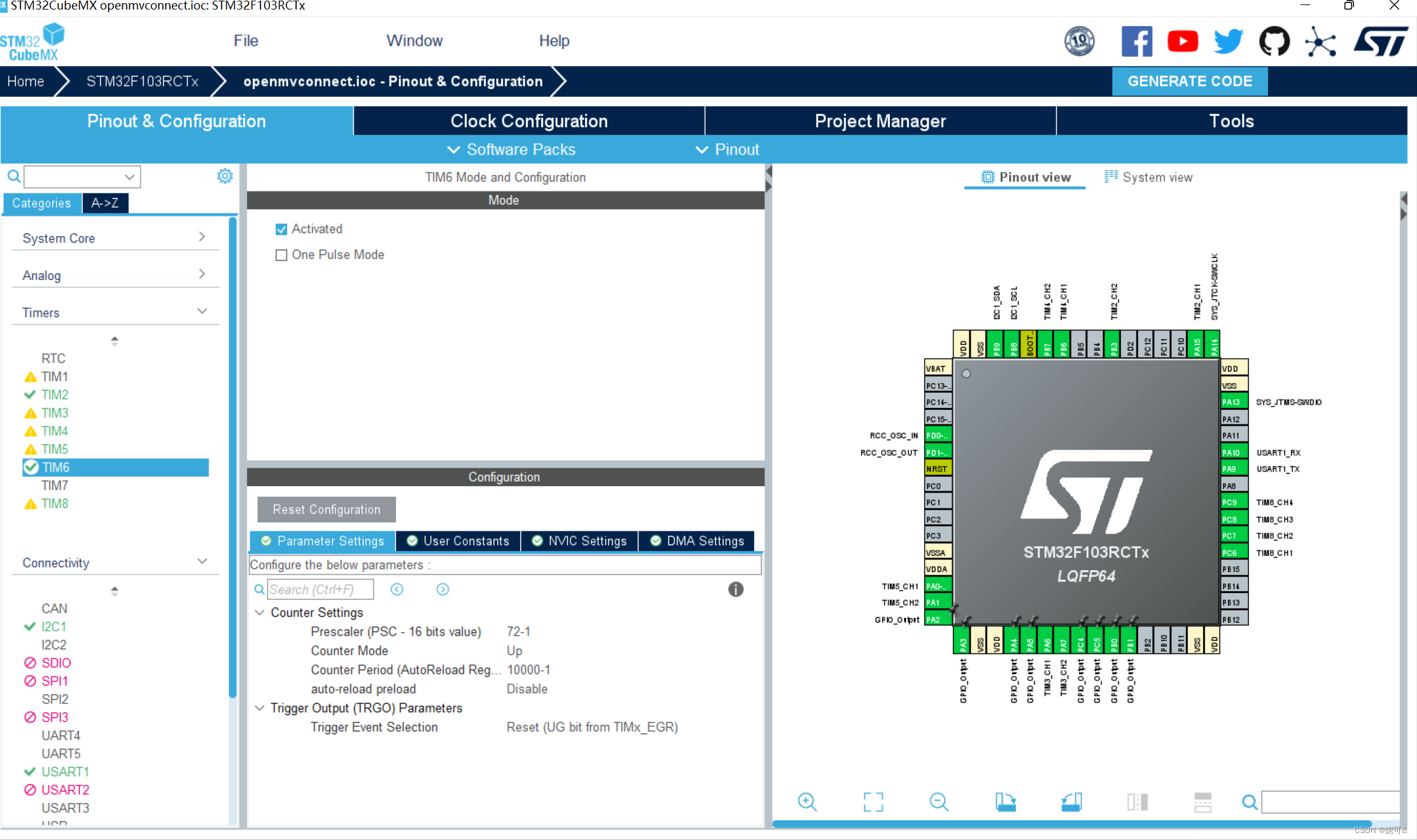
Task: Open the Window menu
Action: 414,41
